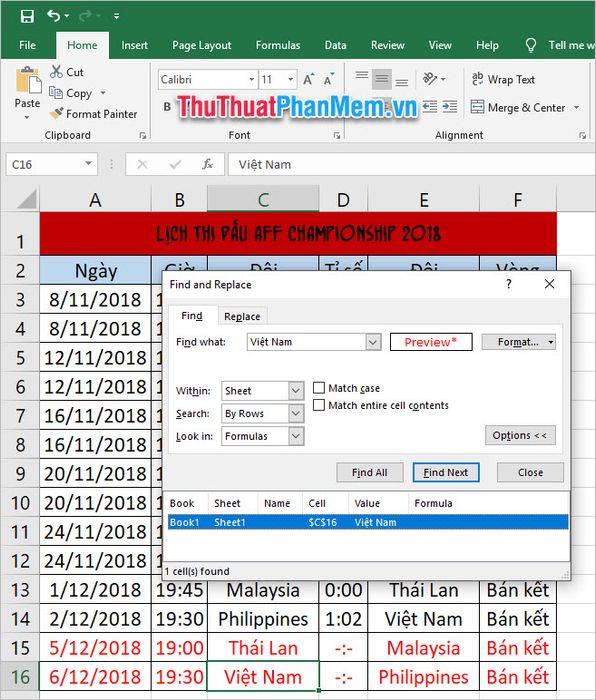Viewport: 596px width, 700px height.
Task: Click the Tell me lightbulb icon
Action: click(530, 45)
